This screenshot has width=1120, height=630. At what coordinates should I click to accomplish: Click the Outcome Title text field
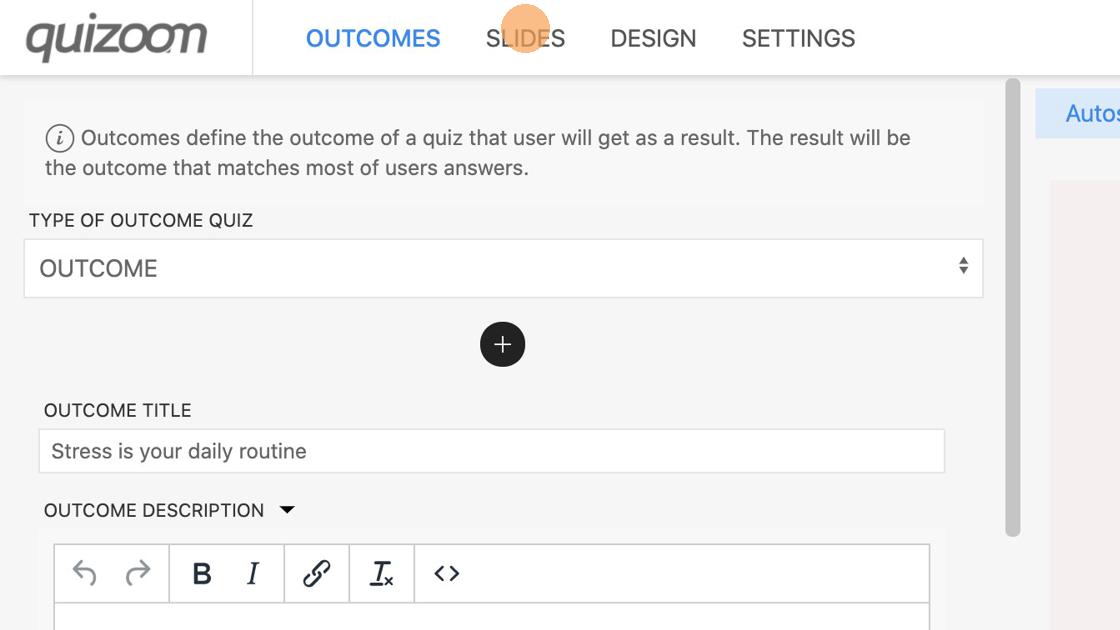tap(491, 451)
